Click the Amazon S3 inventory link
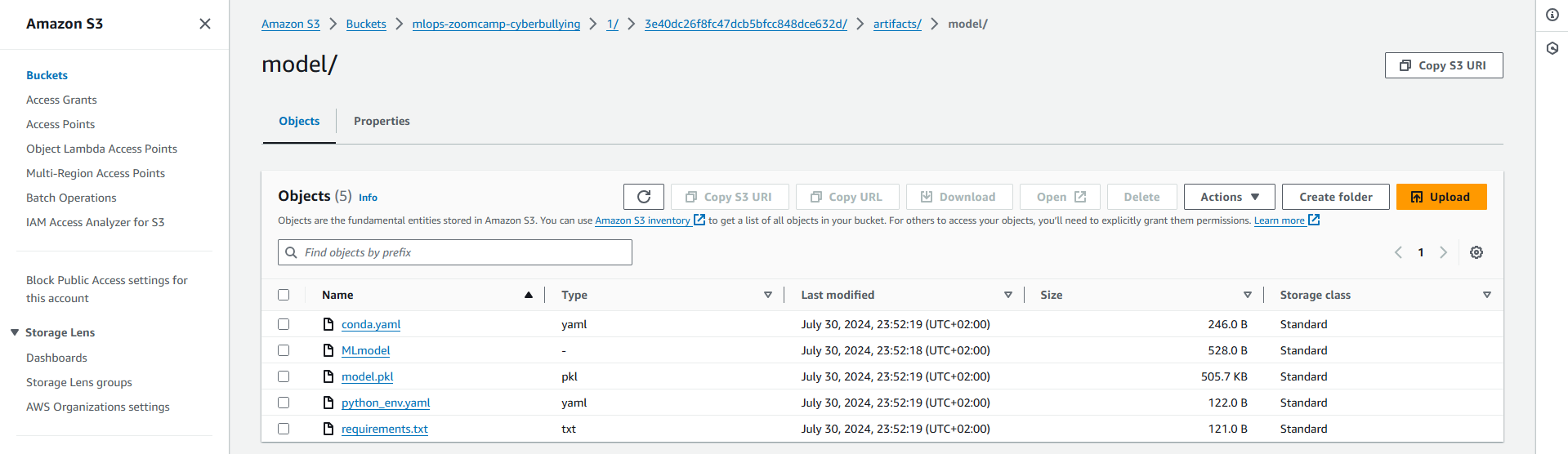 pyautogui.click(x=642, y=220)
